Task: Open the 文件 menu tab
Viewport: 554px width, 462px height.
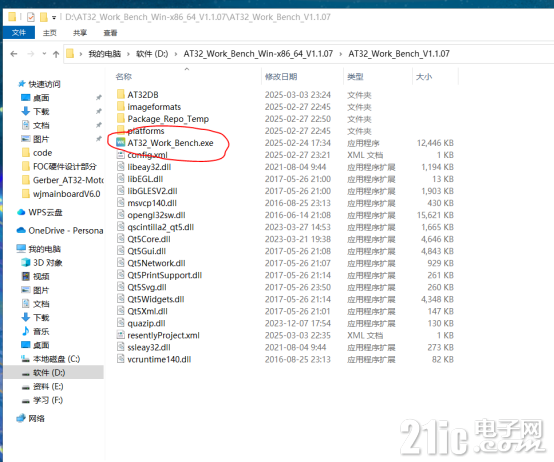Action: pos(19,33)
